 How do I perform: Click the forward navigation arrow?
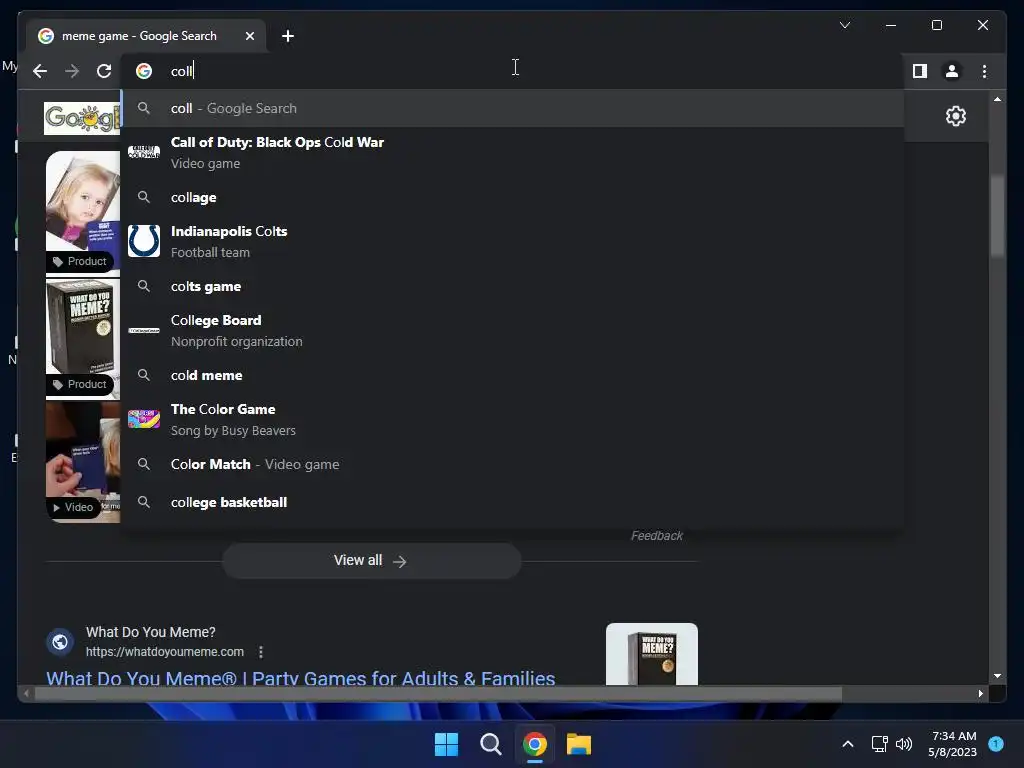tap(72, 71)
